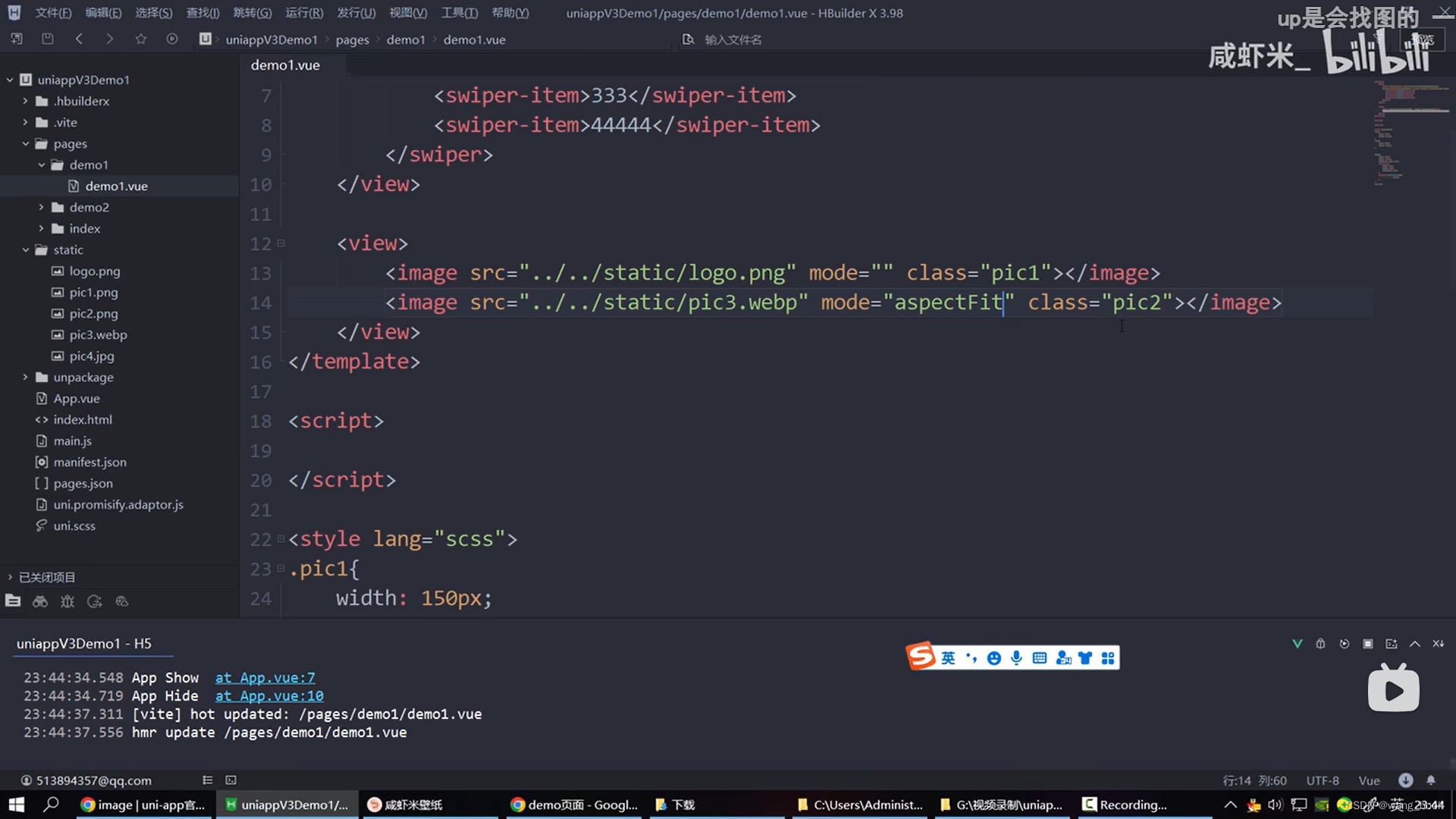Collapse the uniappV3Demo1 project root

10,80
